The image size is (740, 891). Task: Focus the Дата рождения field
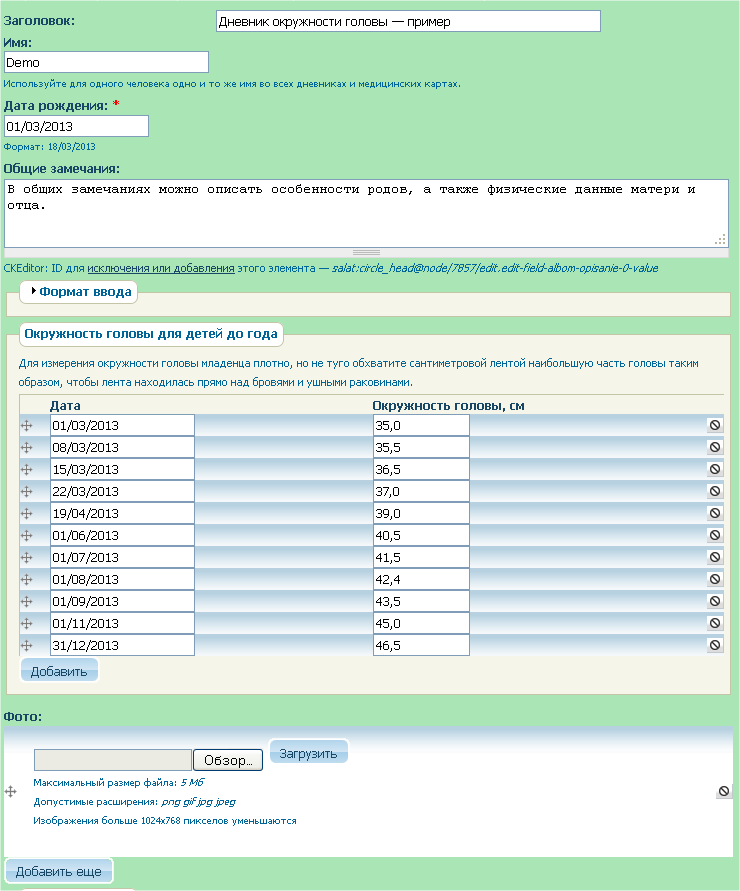coord(76,126)
